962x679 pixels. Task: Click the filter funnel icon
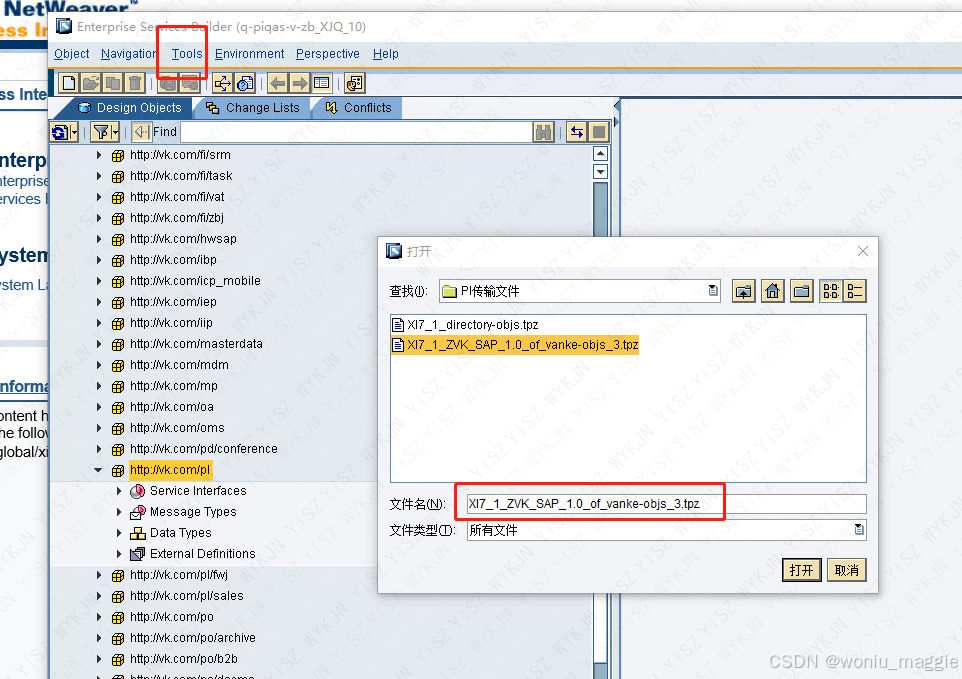[x=101, y=132]
